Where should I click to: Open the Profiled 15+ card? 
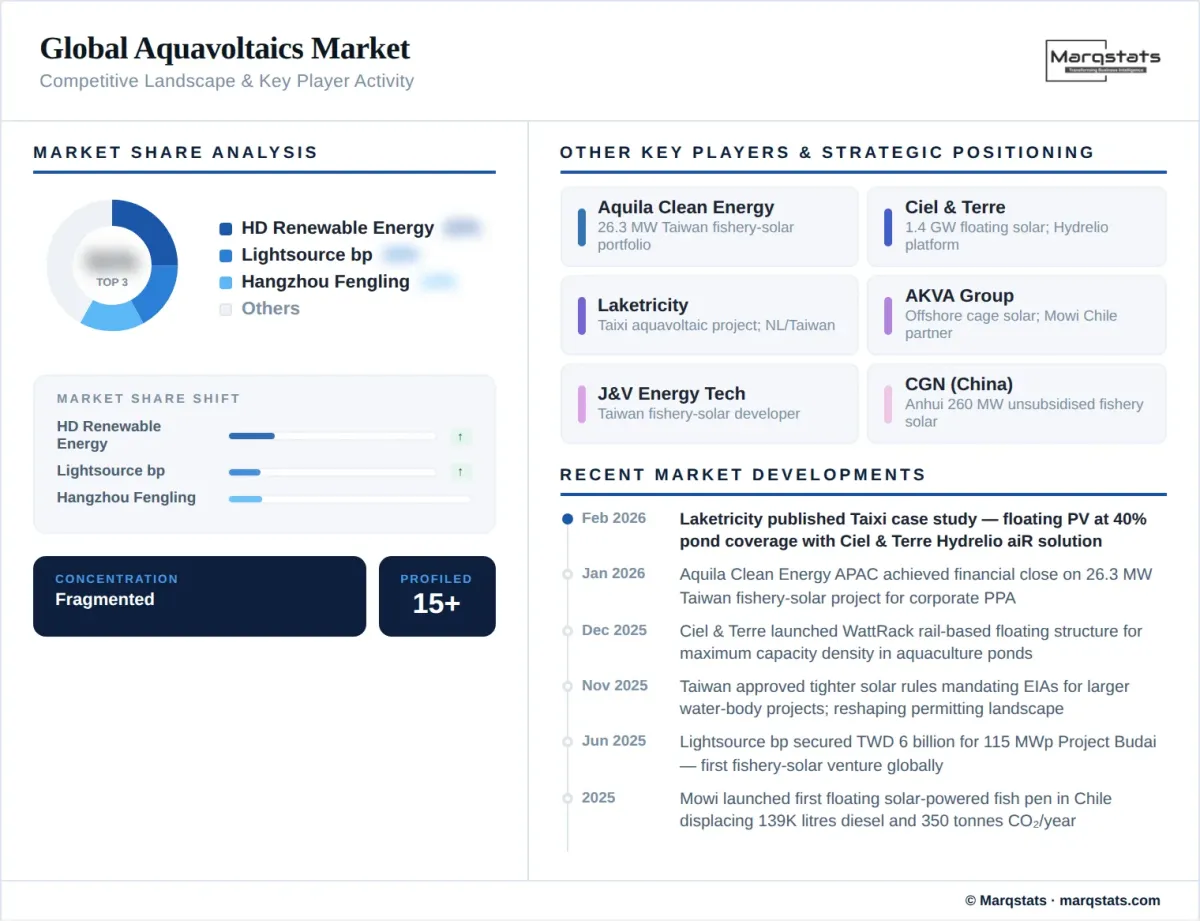[437, 596]
